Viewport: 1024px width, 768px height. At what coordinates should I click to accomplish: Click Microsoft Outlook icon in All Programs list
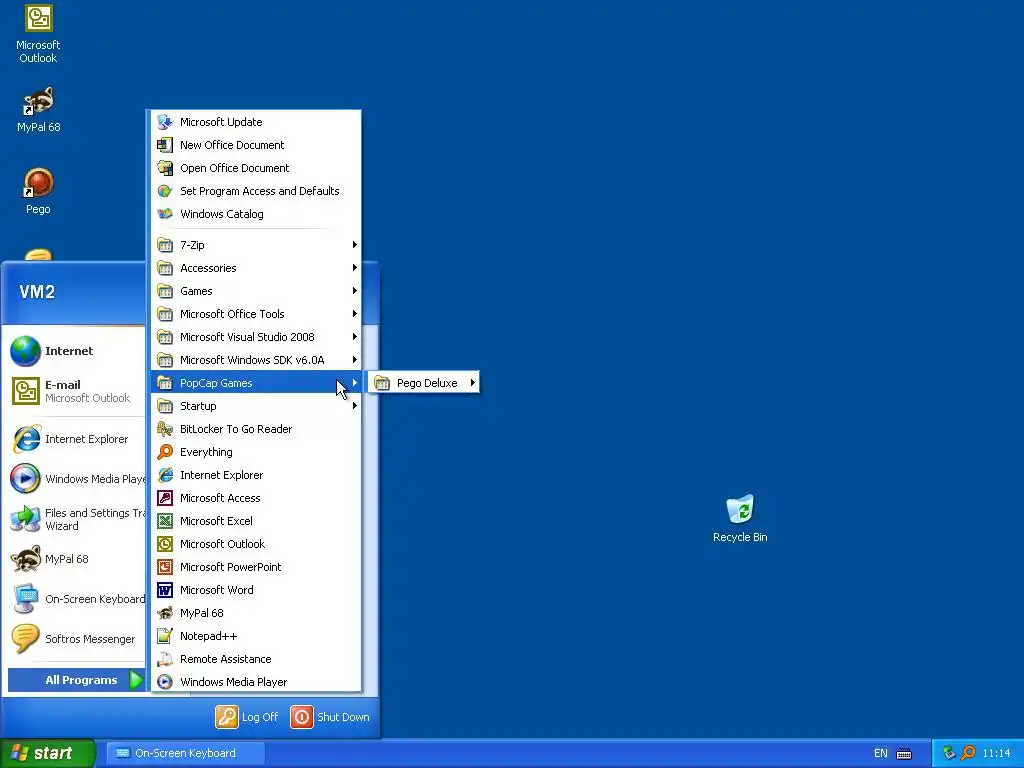tap(165, 544)
